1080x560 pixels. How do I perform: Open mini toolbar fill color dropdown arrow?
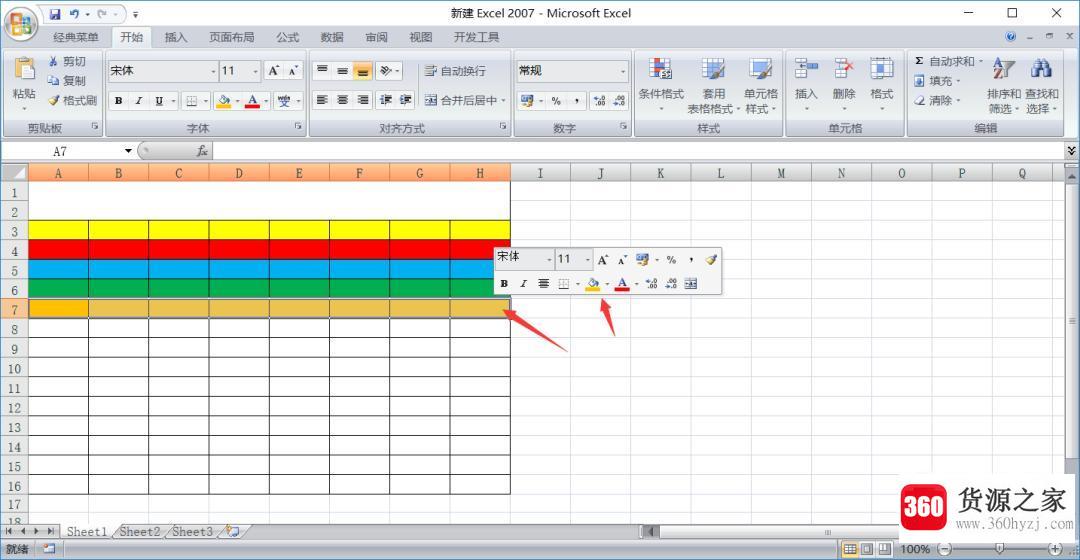[x=607, y=284]
